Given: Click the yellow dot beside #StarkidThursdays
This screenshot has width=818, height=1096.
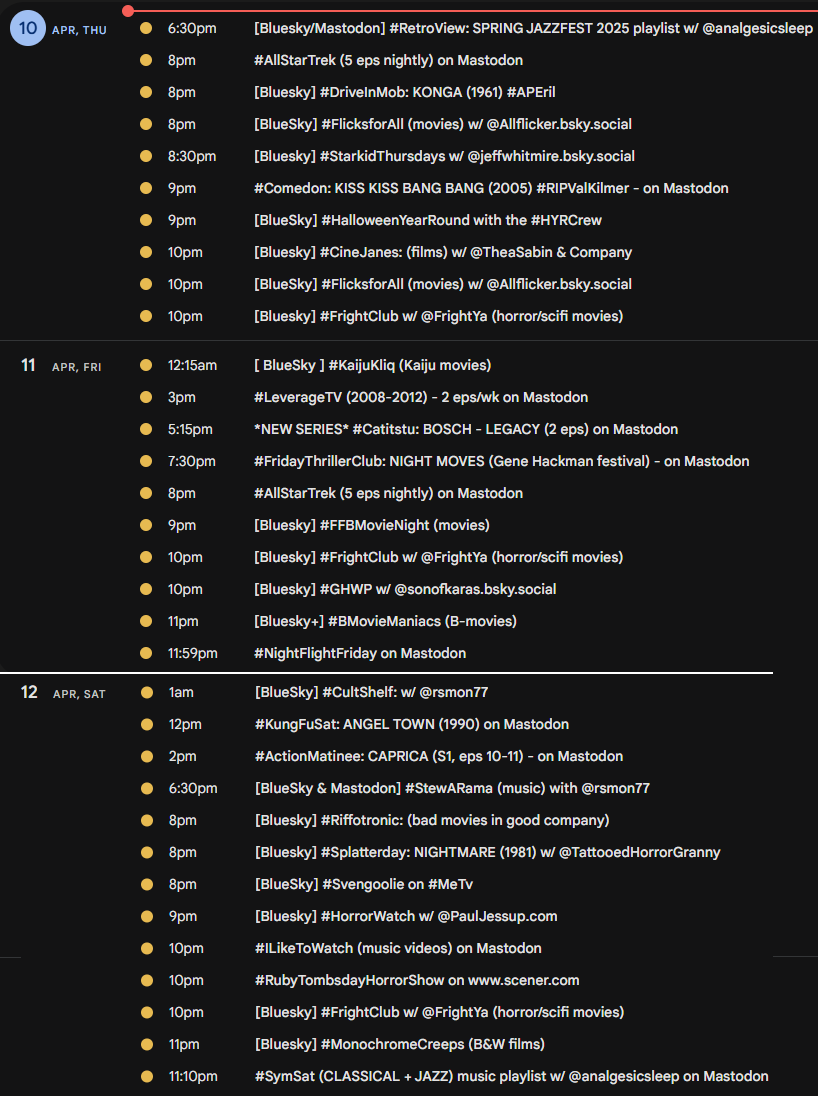Looking at the screenshot, I should [145, 157].
